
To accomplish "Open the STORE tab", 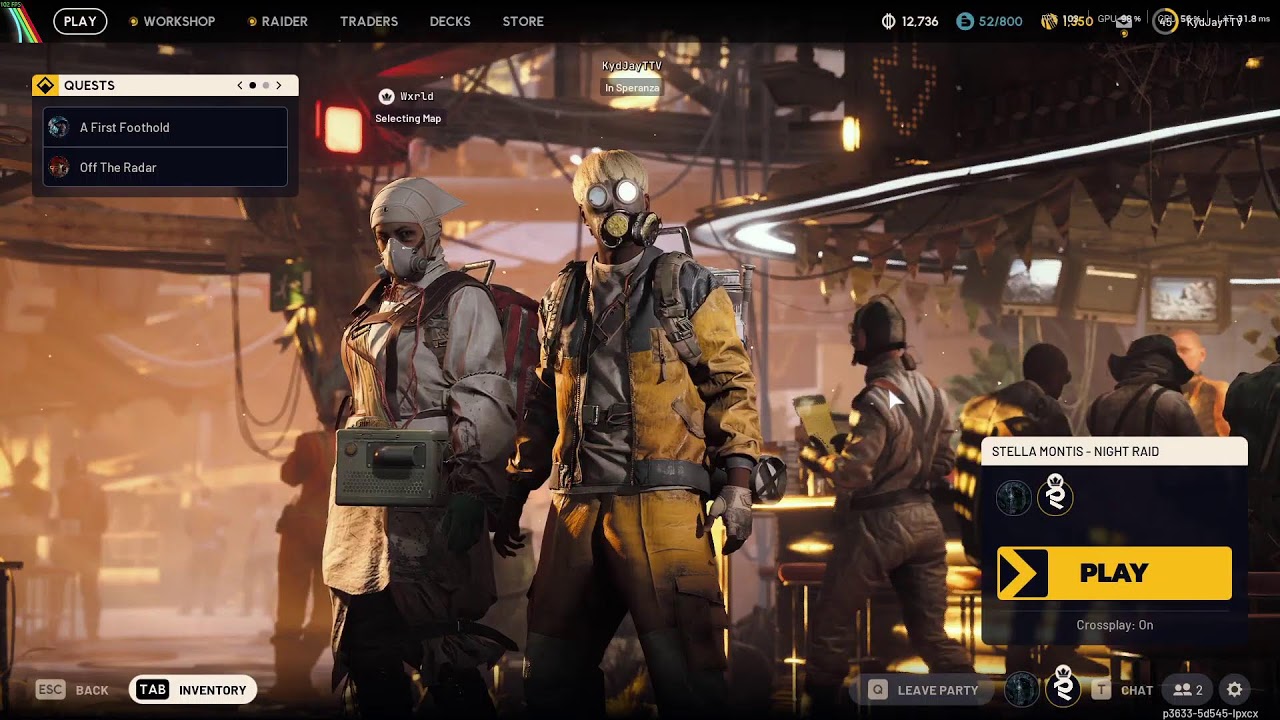I will pyautogui.click(x=523, y=21).
